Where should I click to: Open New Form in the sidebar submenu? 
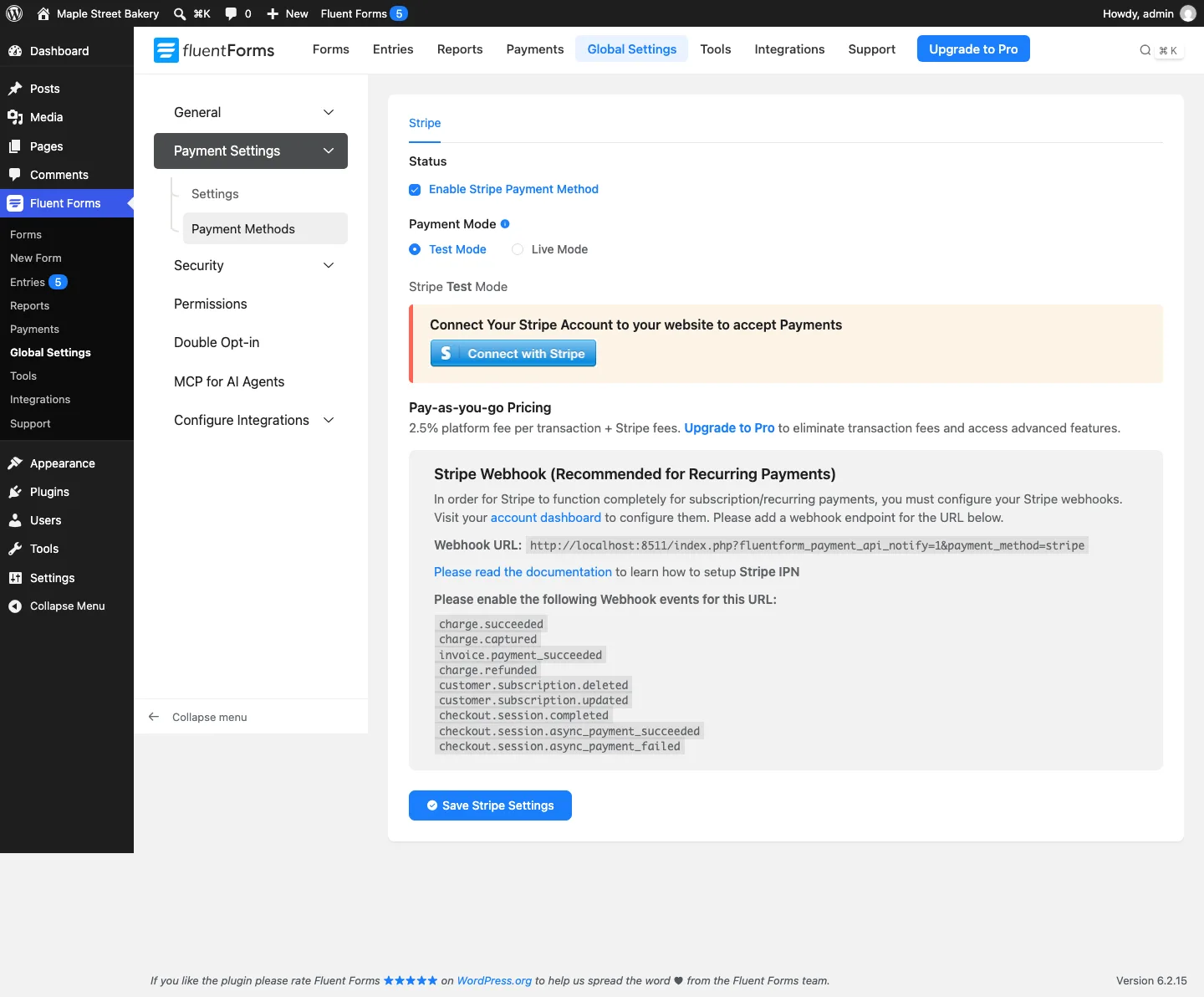(36, 258)
